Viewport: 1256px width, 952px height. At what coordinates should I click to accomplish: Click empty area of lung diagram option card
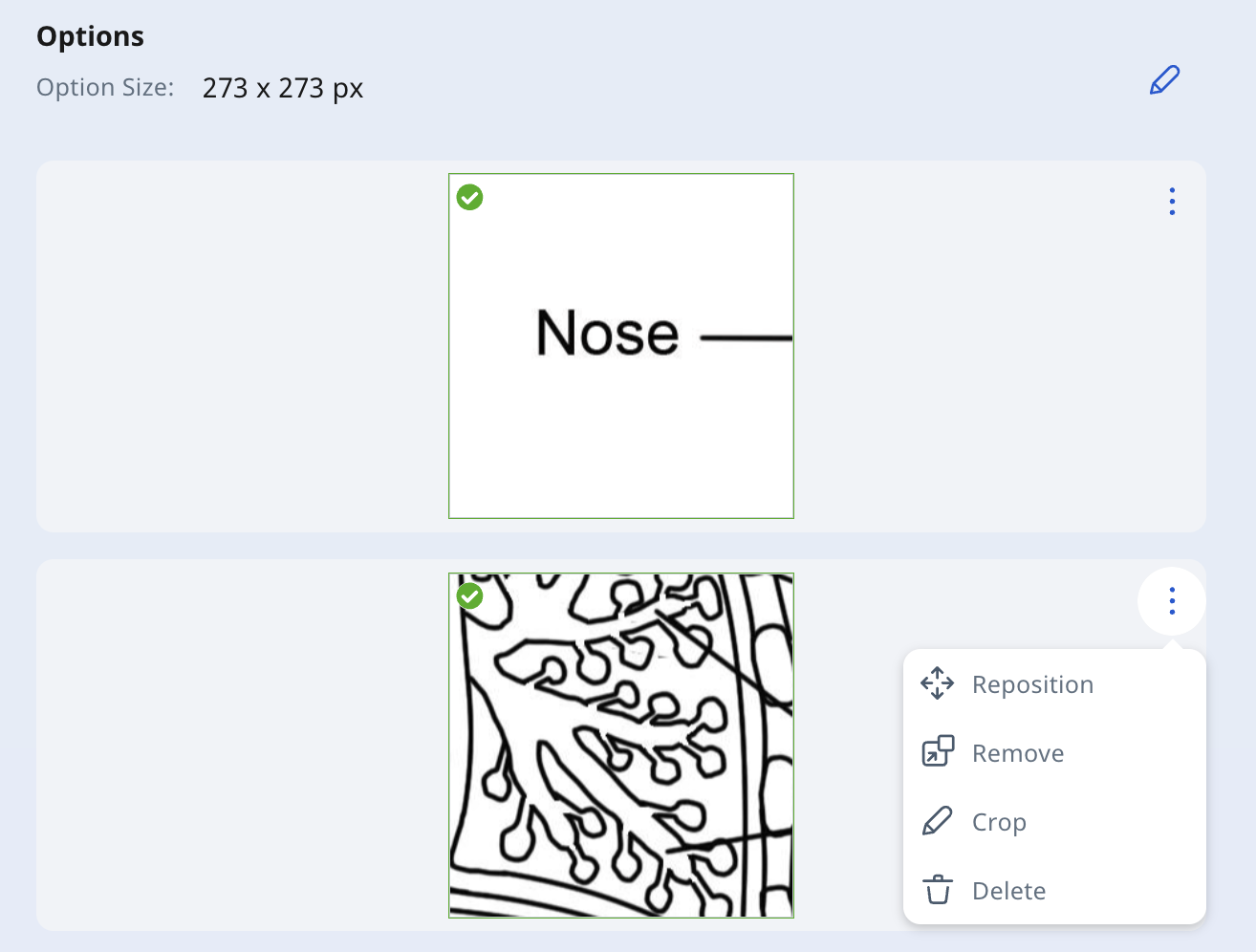click(239, 746)
